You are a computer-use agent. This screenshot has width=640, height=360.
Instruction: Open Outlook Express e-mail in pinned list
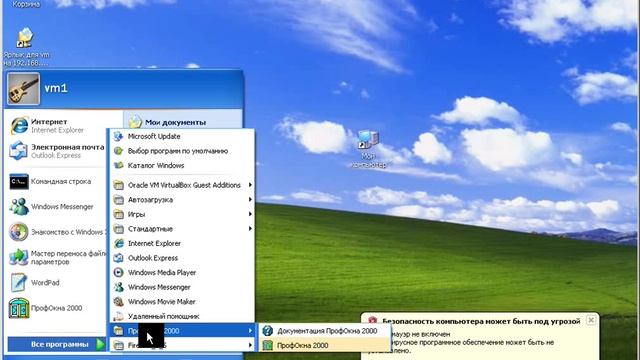[56, 151]
